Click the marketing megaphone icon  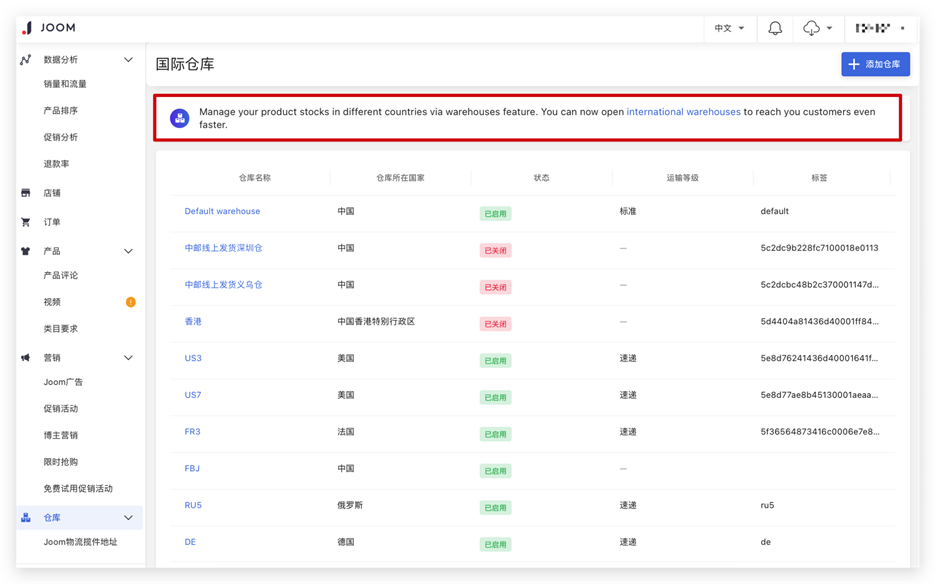coord(26,358)
